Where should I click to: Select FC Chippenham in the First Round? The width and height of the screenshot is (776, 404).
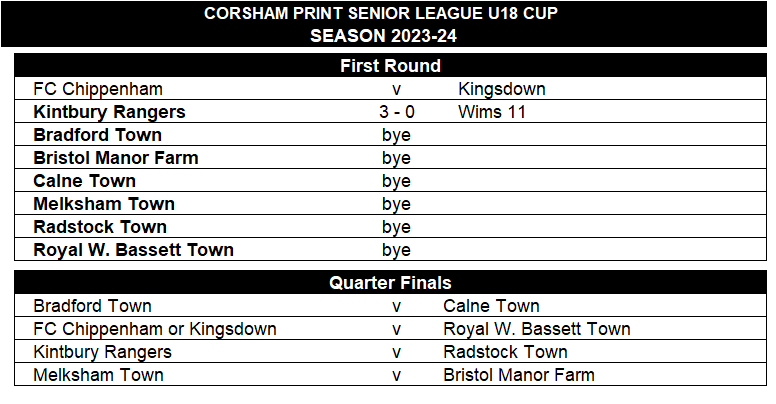pos(98,89)
